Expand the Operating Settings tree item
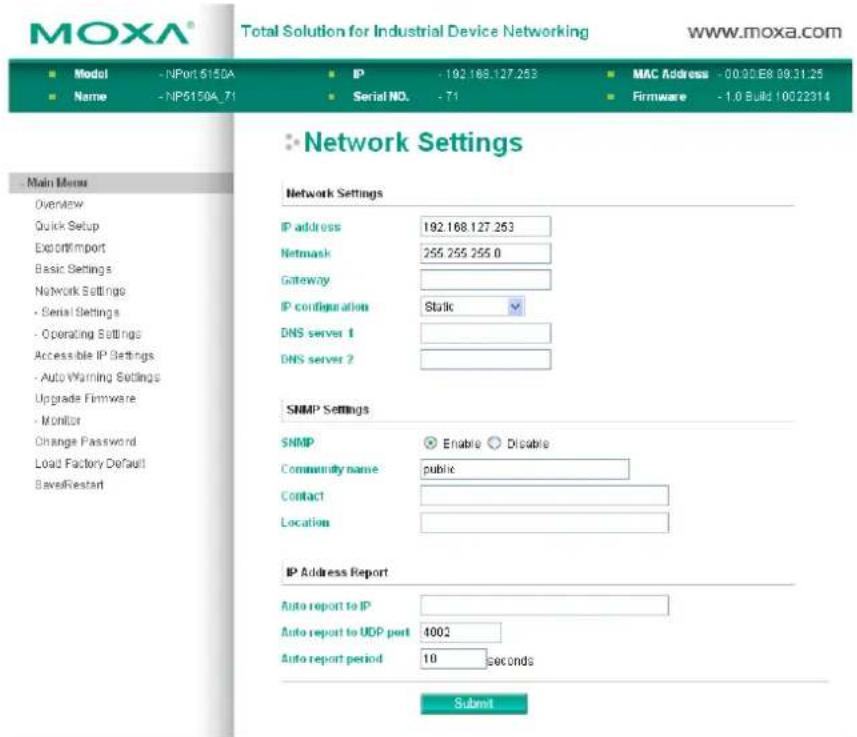Viewport: 857px width, 737px height. click(91, 334)
